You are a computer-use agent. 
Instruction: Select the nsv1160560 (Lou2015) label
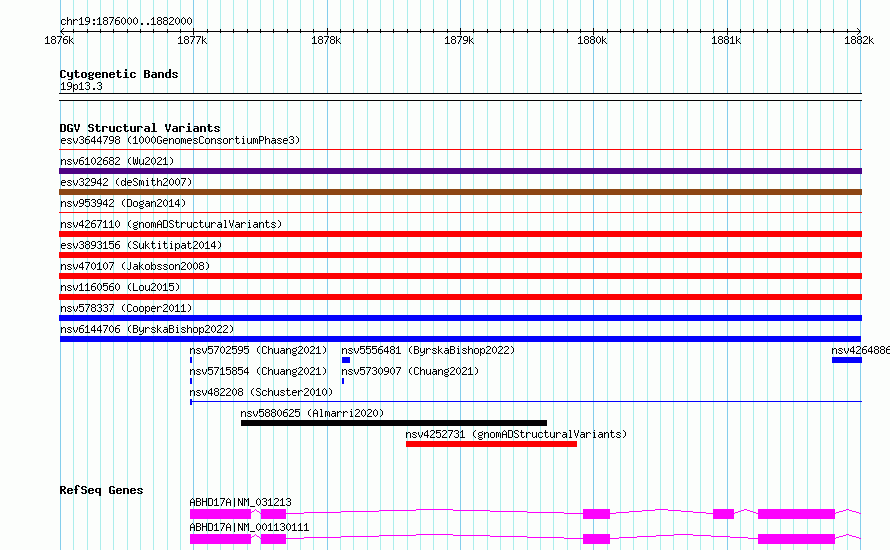120,287
